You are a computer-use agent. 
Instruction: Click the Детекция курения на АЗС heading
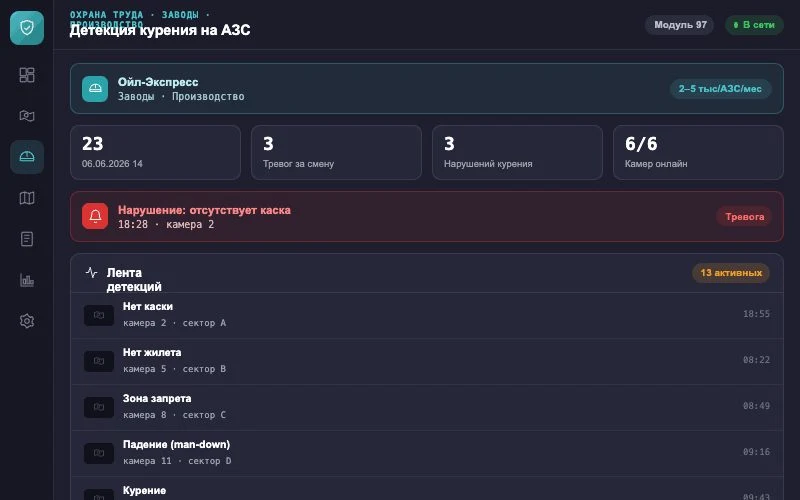click(160, 30)
